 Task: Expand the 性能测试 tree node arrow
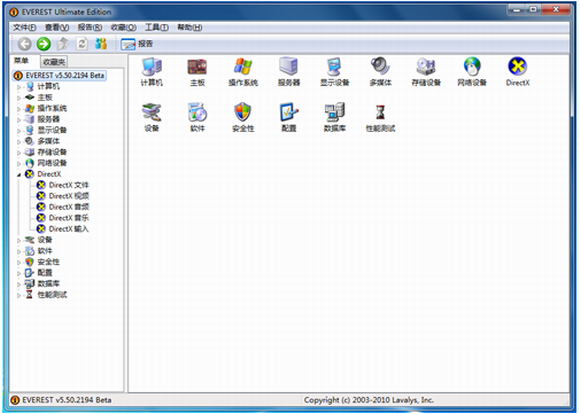19,295
